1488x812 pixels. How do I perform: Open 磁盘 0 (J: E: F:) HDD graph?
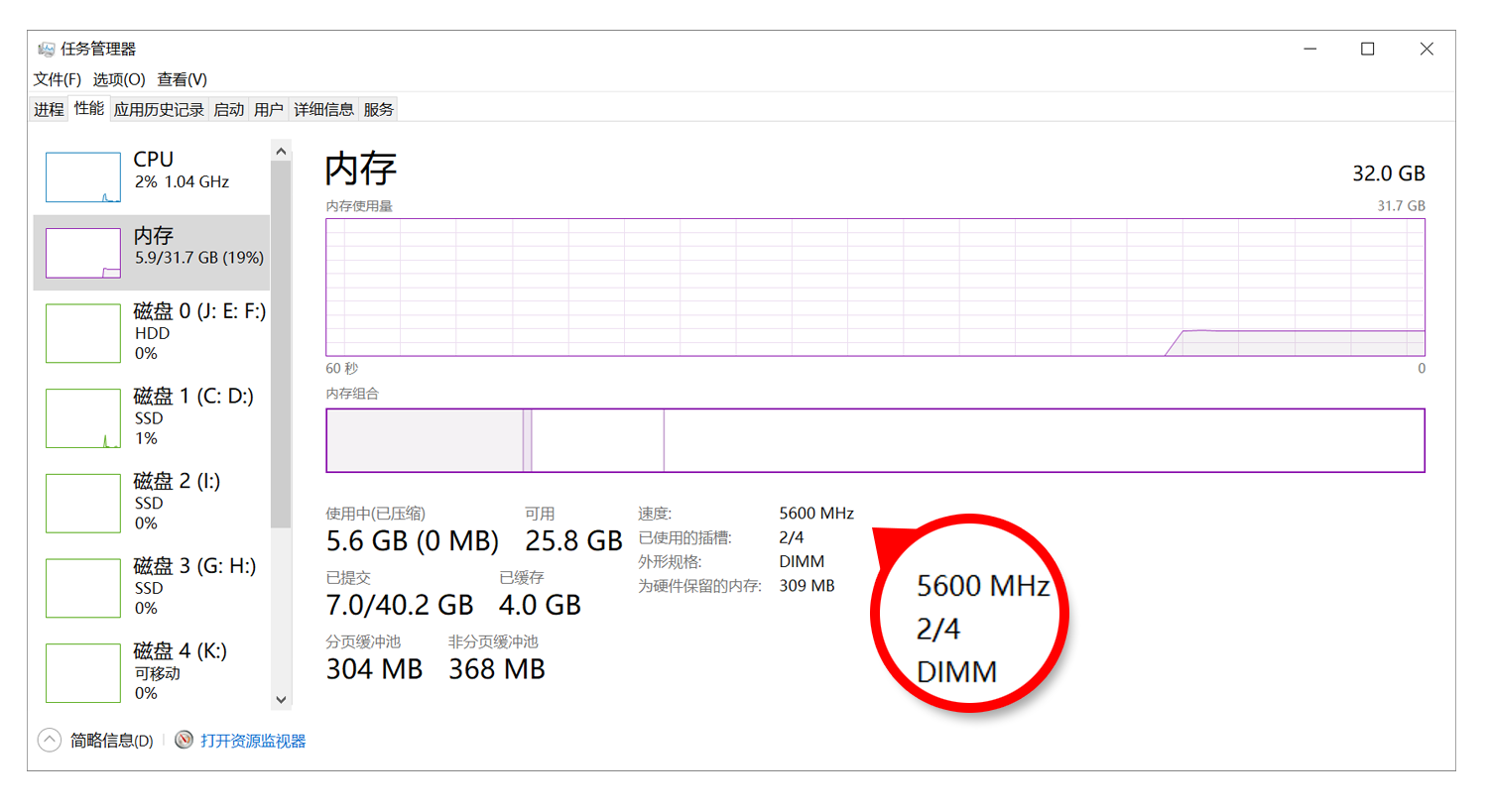[83, 333]
